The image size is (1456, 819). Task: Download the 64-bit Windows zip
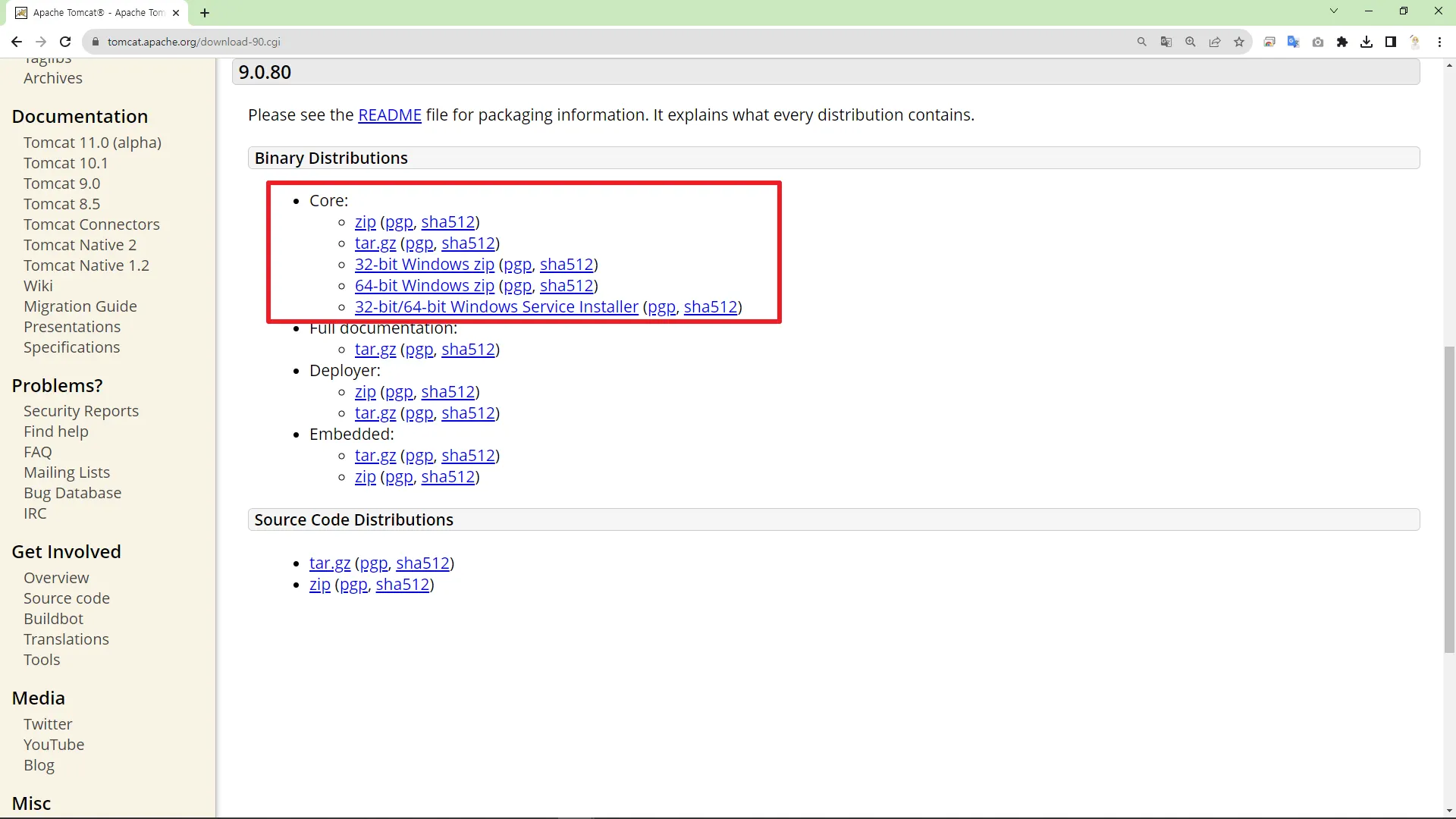[424, 286]
